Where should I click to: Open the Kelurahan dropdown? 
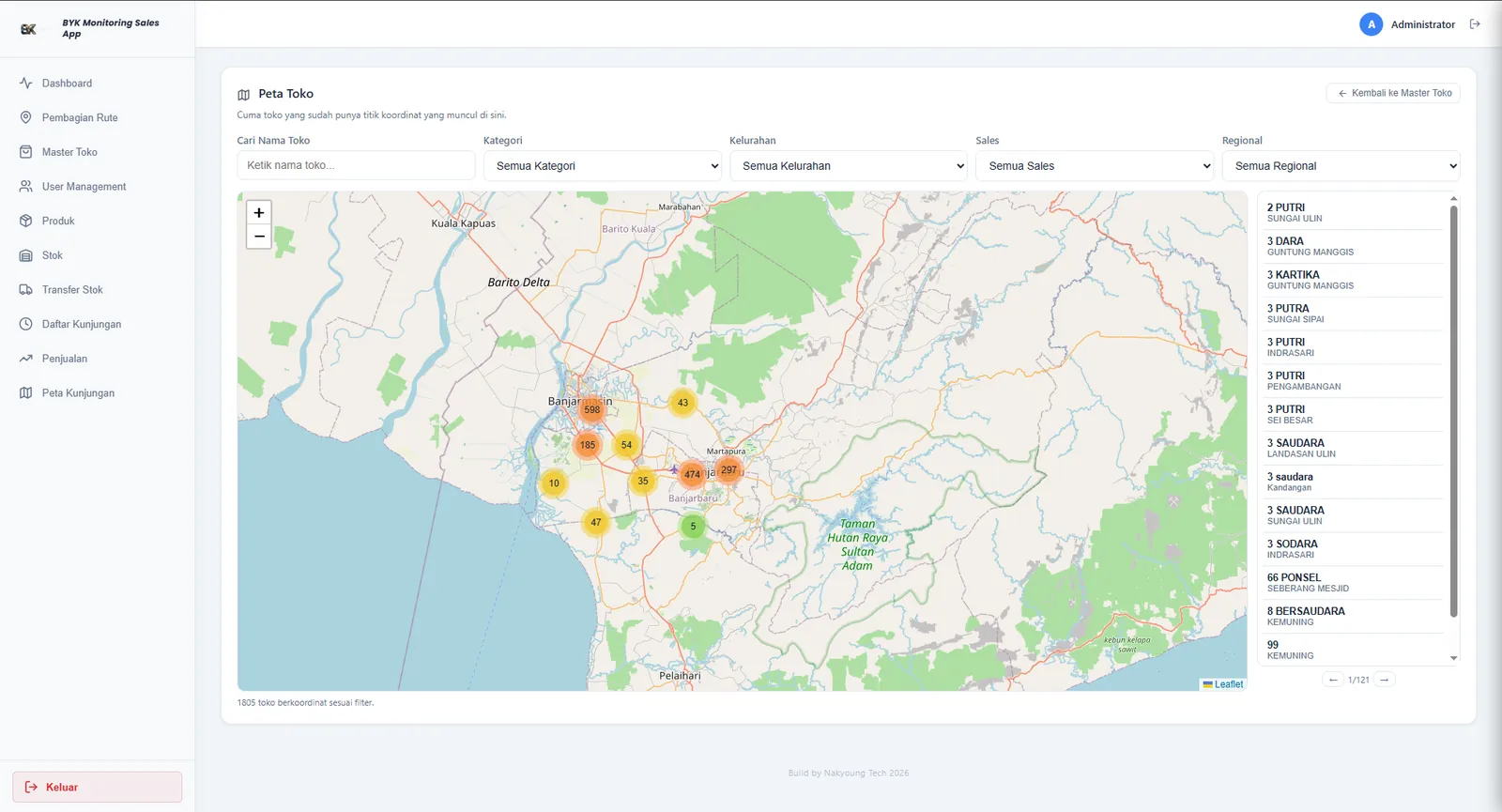pyautogui.click(x=849, y=166)
